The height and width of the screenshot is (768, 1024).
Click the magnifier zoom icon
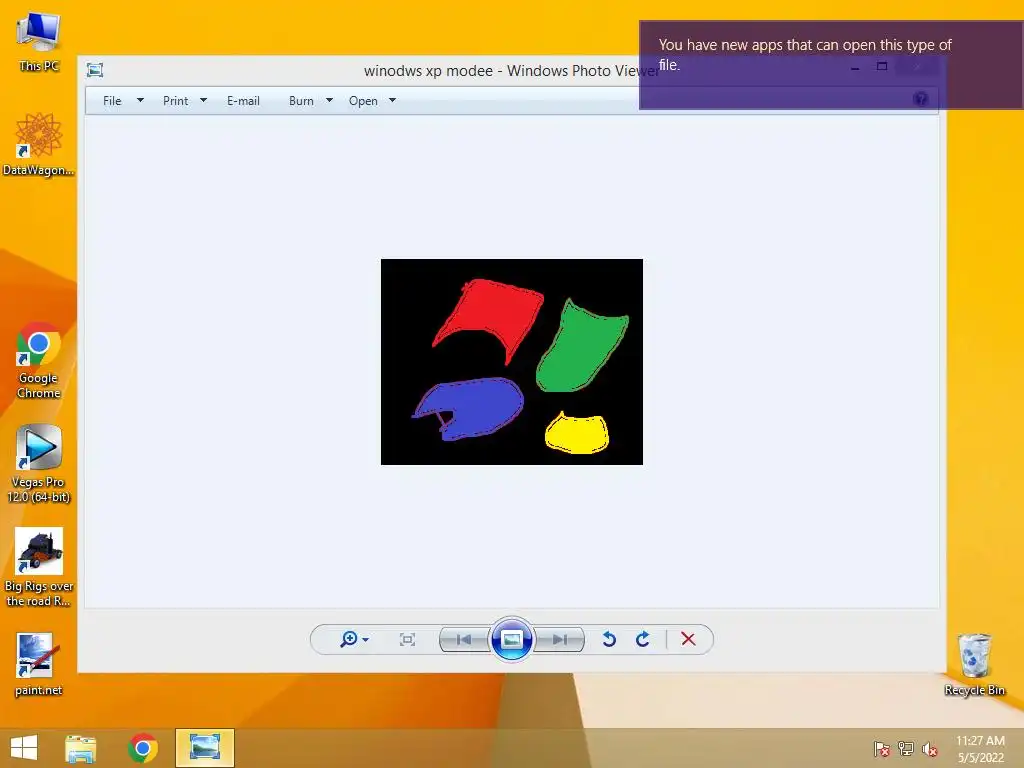click(x=349, y=639)
